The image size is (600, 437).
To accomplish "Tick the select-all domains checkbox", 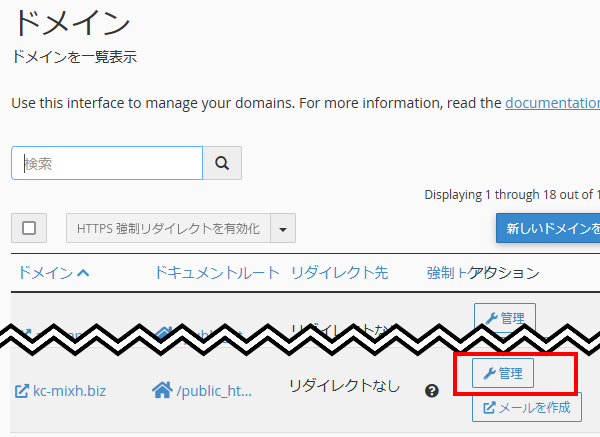I will (x=29, y=228).
